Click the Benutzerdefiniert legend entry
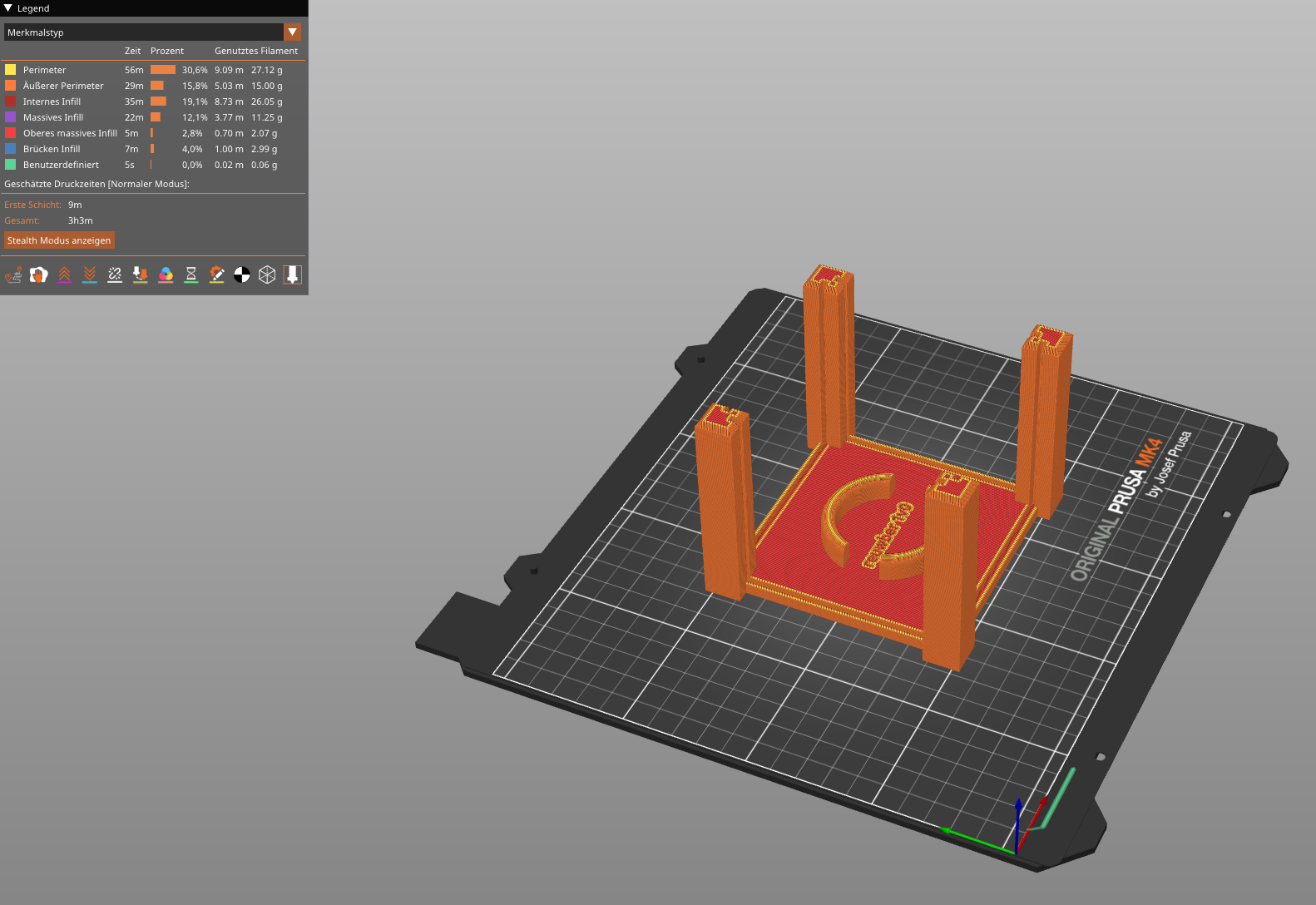 154,165
